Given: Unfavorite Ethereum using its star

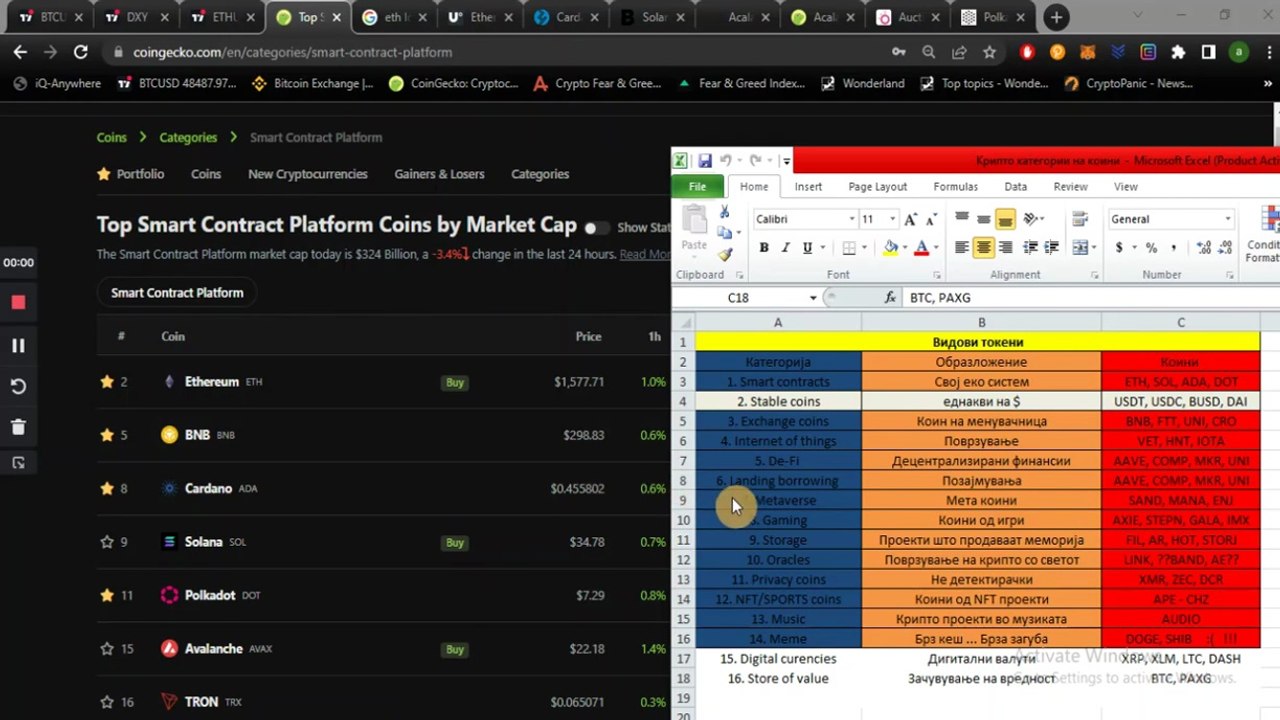Looking at the screenshot, I should point(107,381).
